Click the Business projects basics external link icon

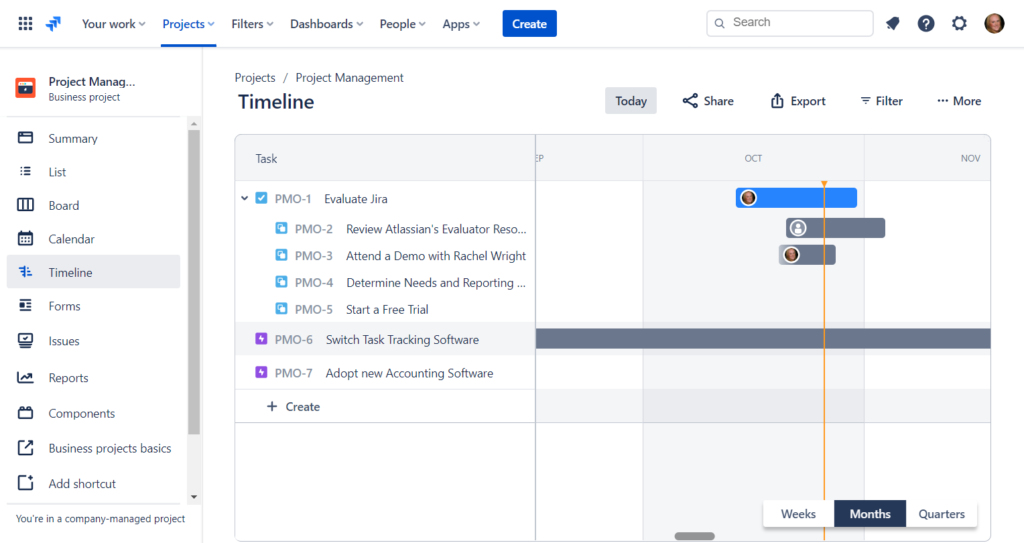click(25, 448)
